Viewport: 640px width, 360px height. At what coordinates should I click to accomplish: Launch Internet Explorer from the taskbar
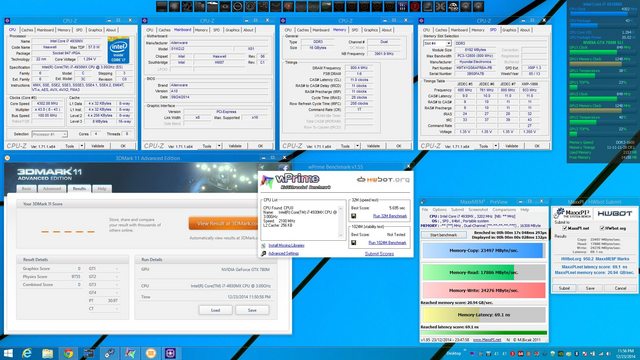tap(27, 353)
